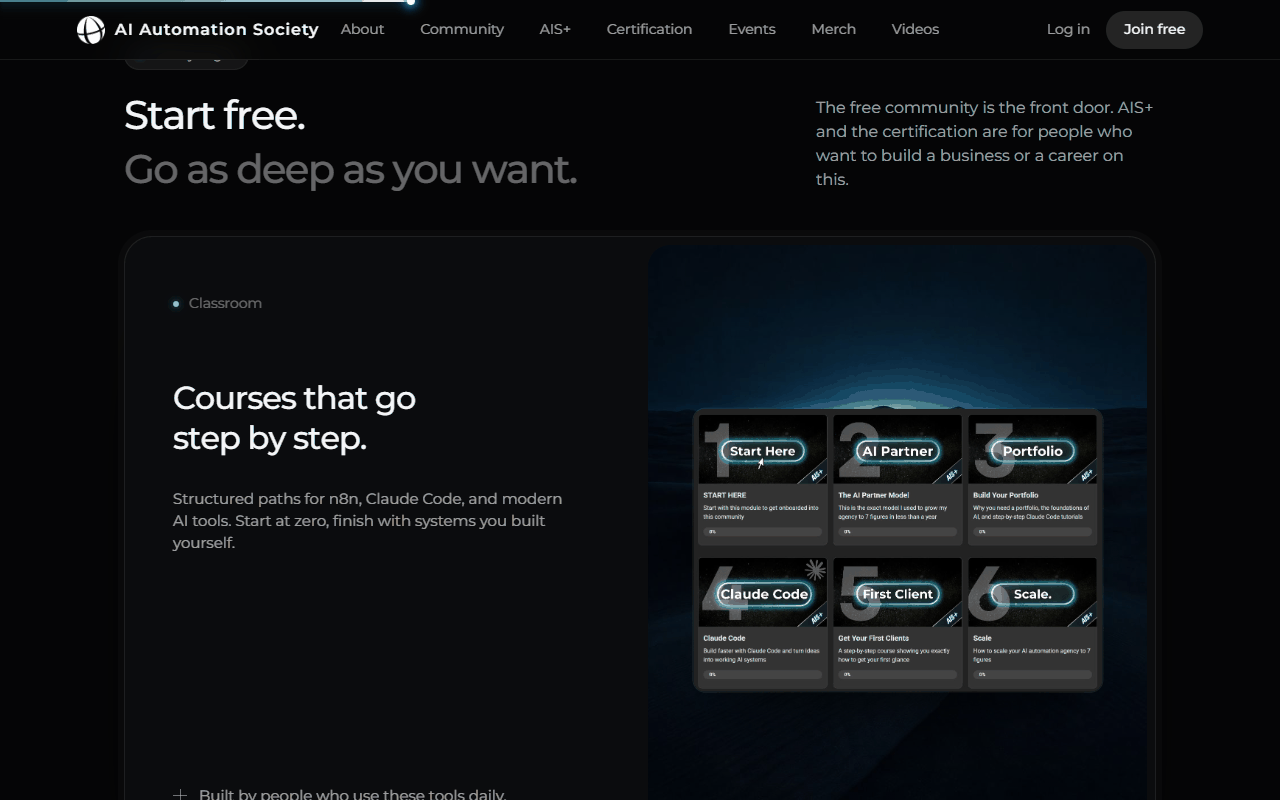Viewport: 1280px width, 800px height.
Task: Click the 'Go as deep as you want.' subheading
Action: click(x=350, y=170)
